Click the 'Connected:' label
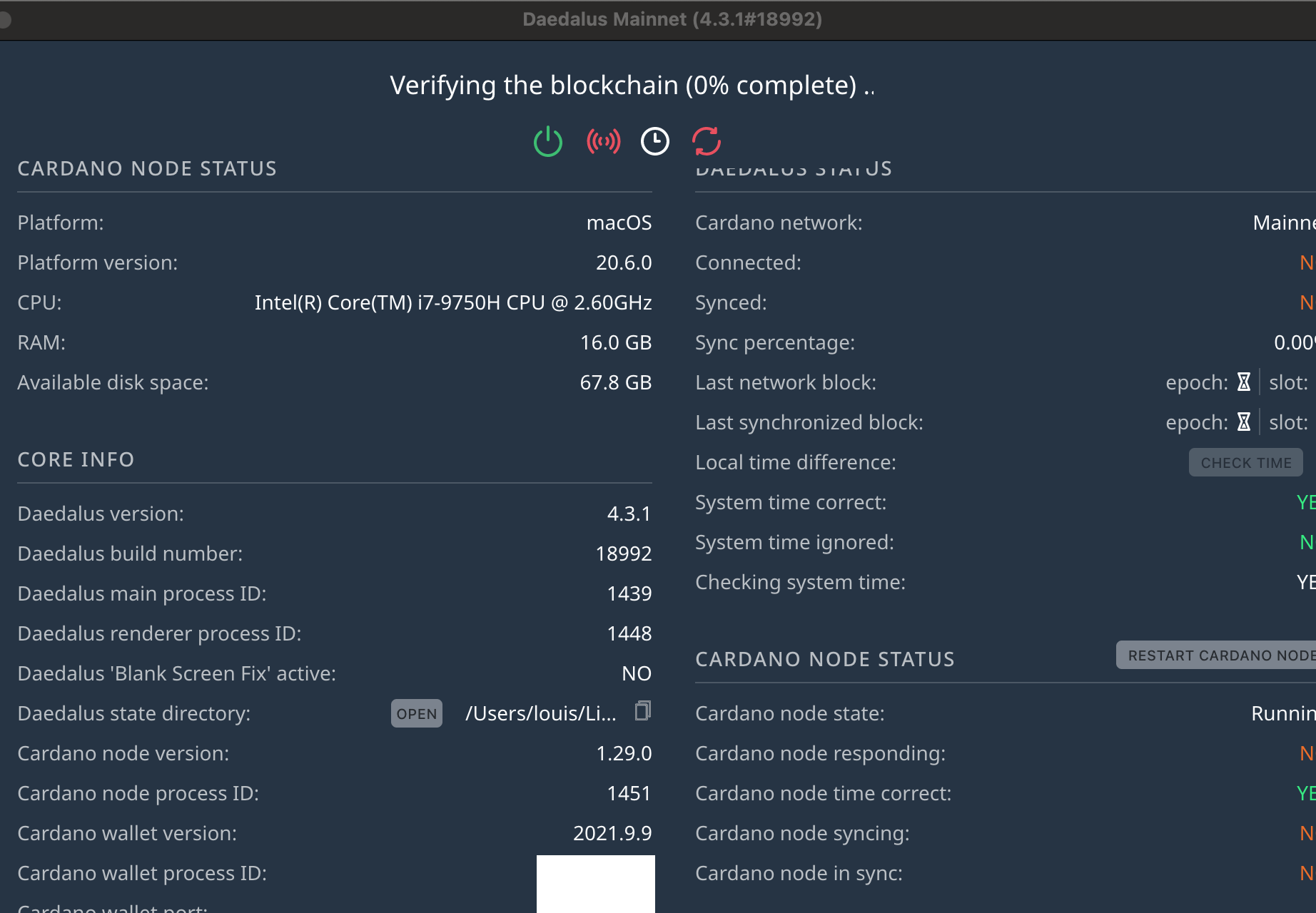 point(749,262)
